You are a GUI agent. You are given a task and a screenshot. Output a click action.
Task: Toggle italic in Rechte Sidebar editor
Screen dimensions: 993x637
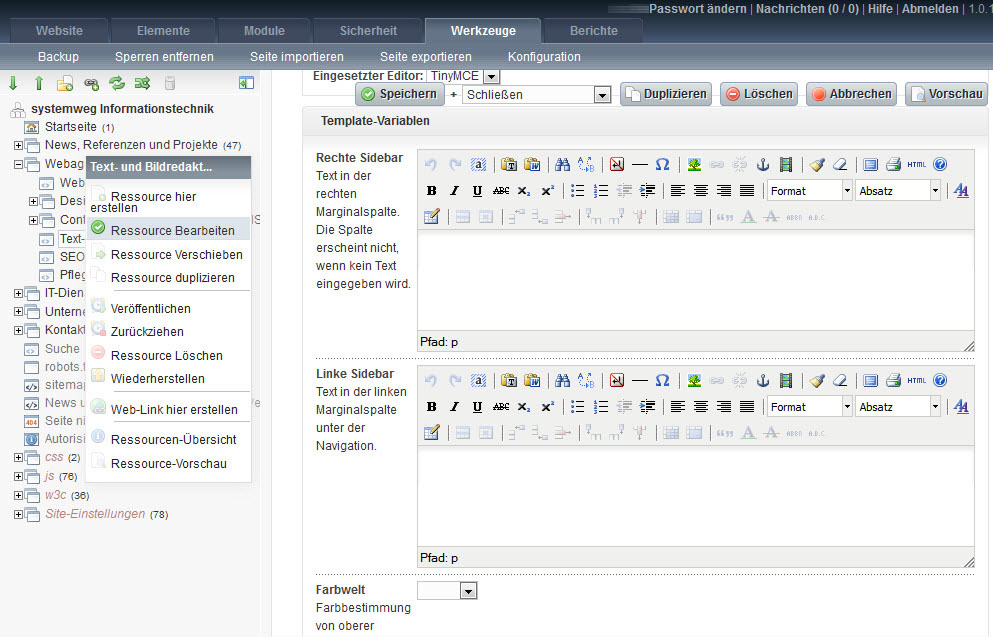(454, 191)
